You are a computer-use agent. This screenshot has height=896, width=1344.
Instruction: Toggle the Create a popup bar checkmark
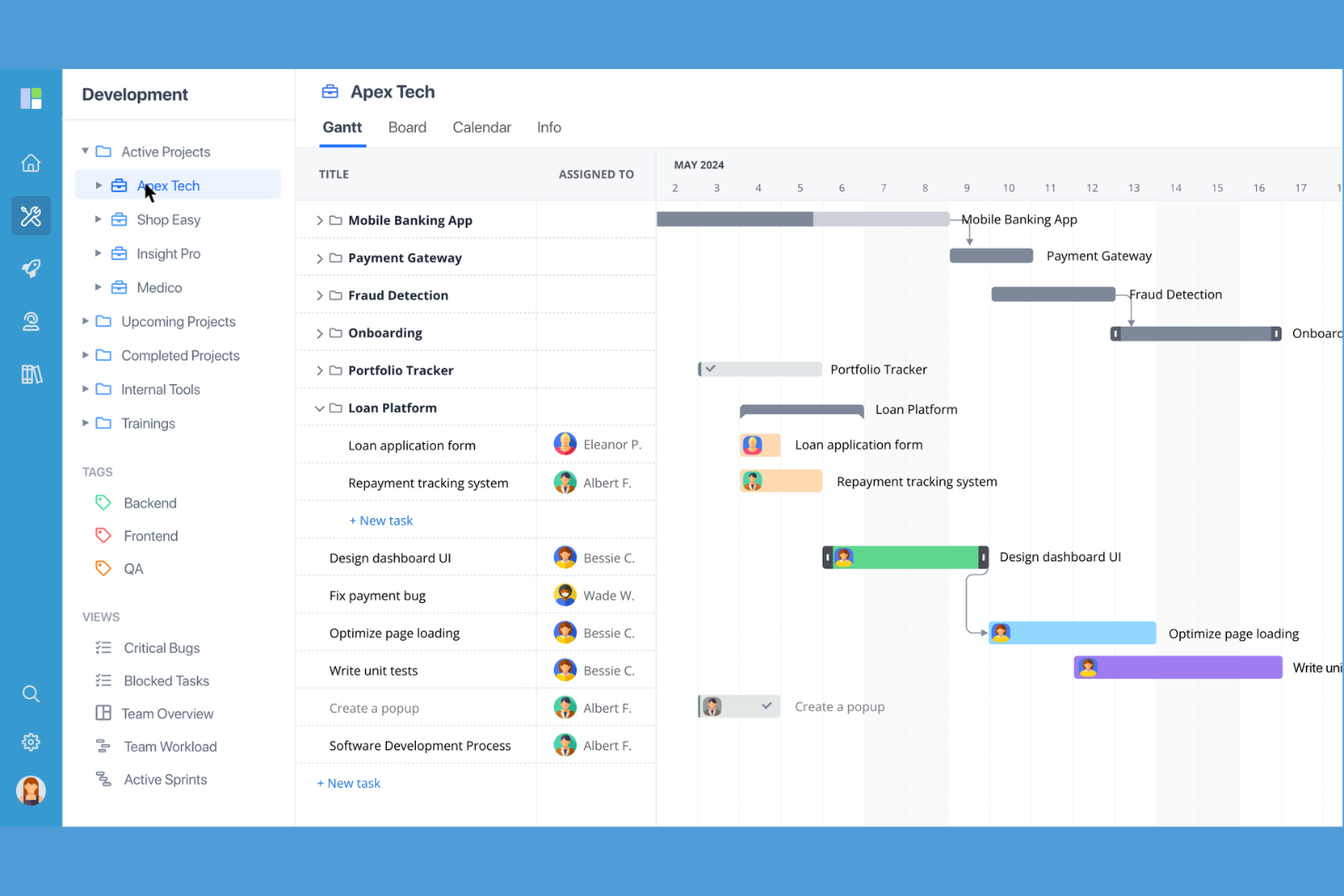[x=766, y=706]
